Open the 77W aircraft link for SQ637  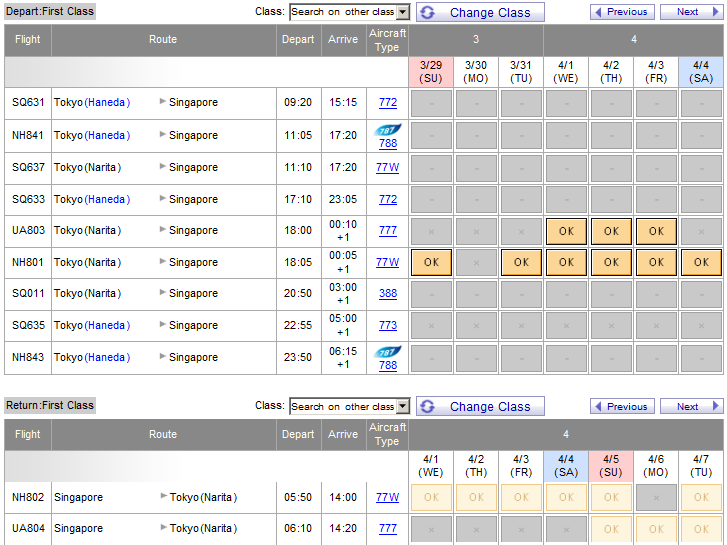(387, 167)
